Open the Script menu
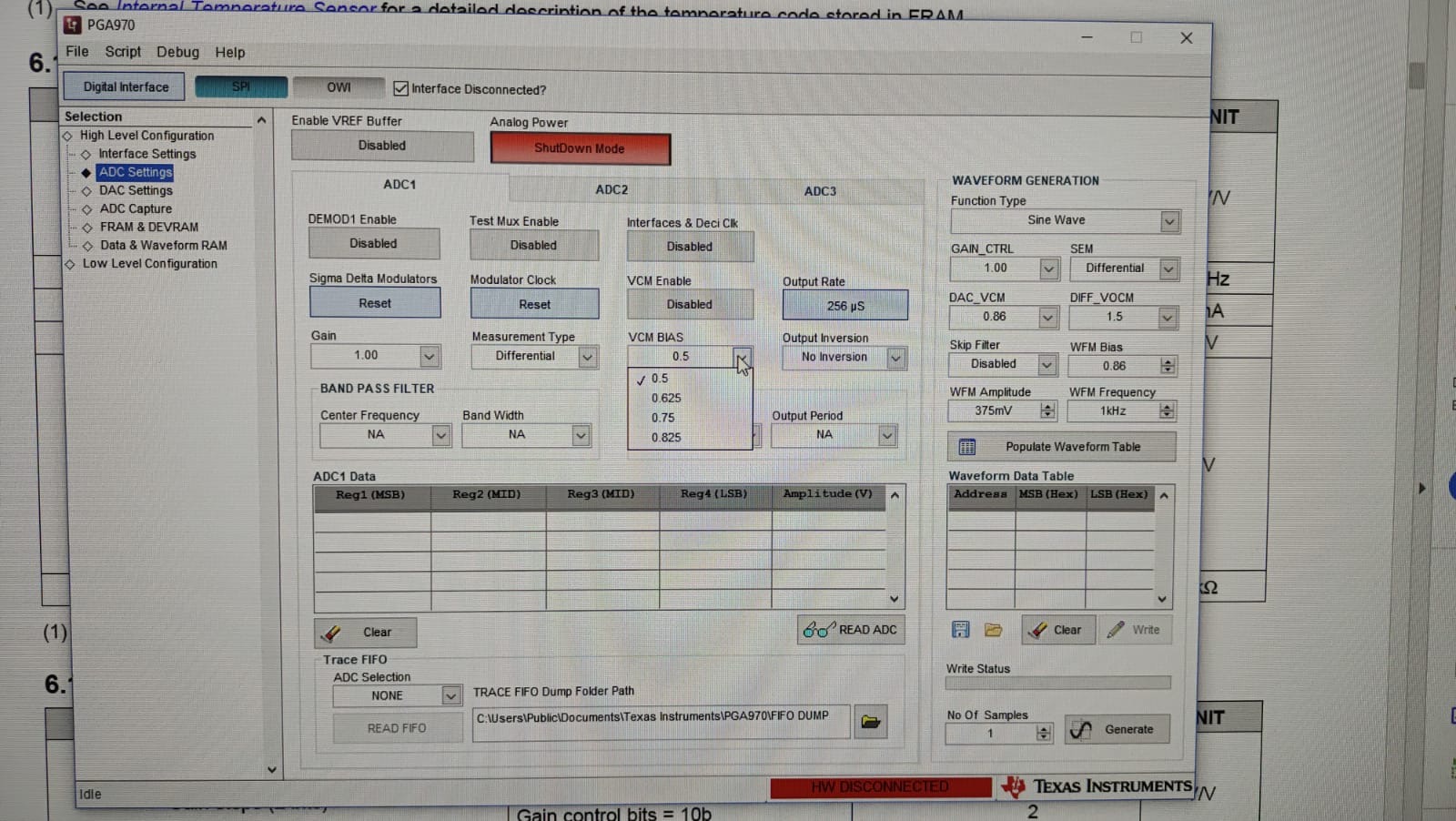Image resolution: width=1456 pixels, height=821 pixels. click(x=122, y=52)
